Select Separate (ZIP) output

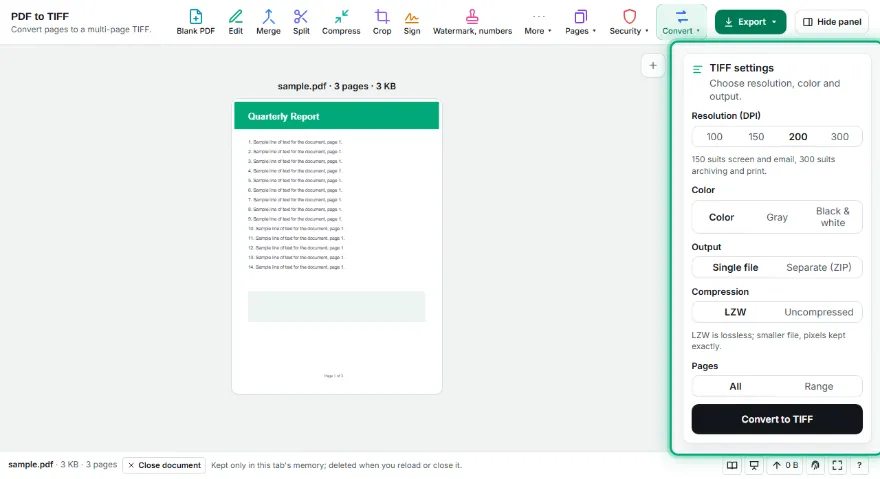coord(818,267)
